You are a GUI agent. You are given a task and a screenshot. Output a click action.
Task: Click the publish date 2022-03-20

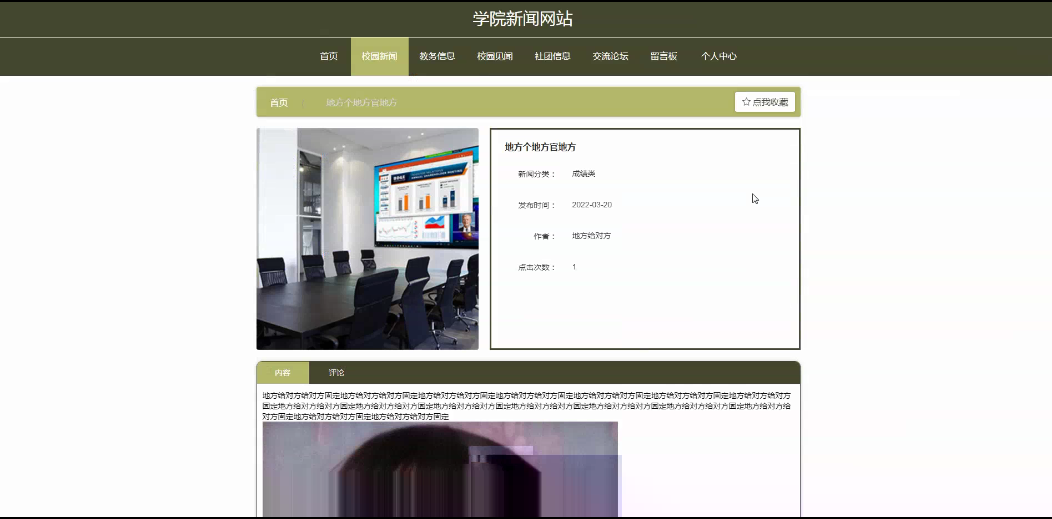[x=592, y=205]
